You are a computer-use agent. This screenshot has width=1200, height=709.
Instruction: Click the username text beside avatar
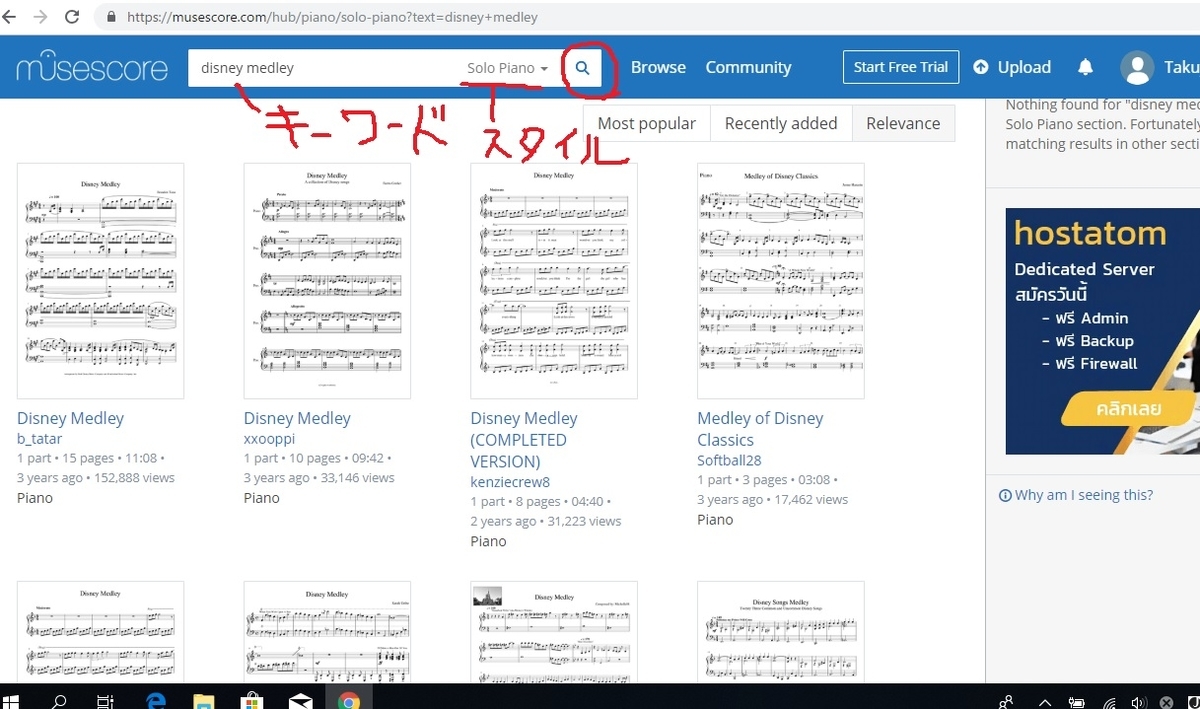click(1181, 68)
